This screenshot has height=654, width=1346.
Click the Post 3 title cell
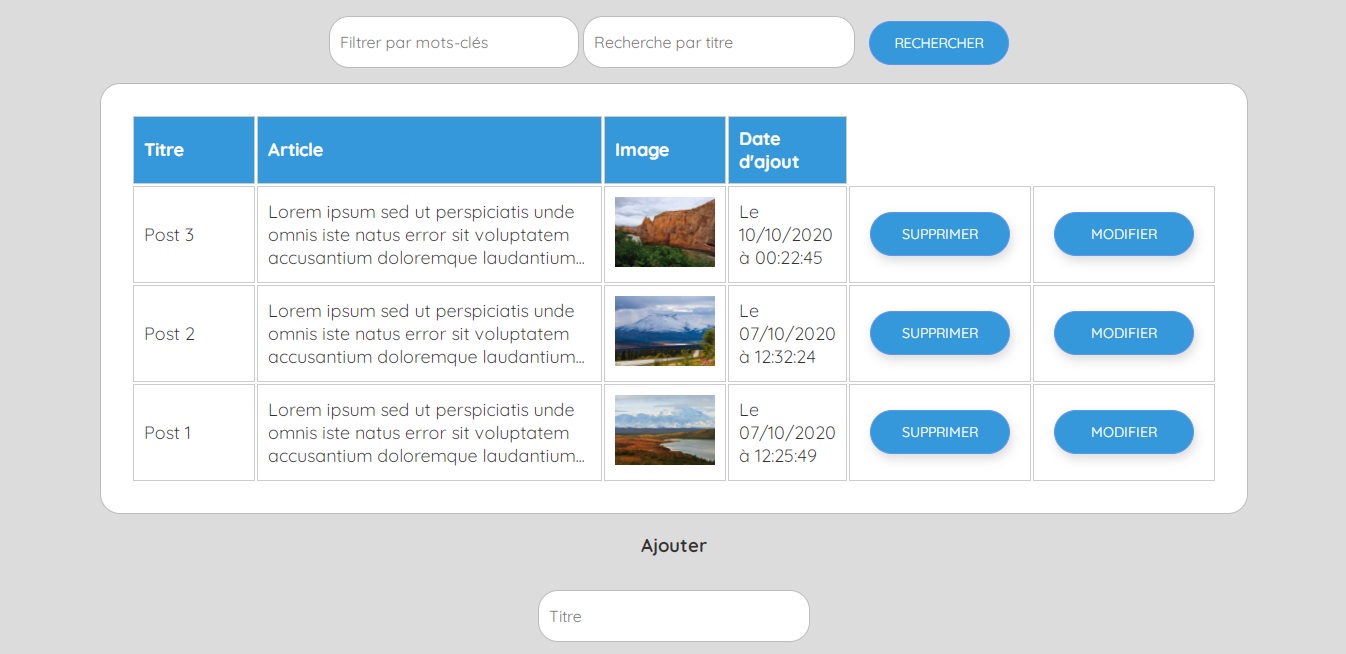click(194, 235)
